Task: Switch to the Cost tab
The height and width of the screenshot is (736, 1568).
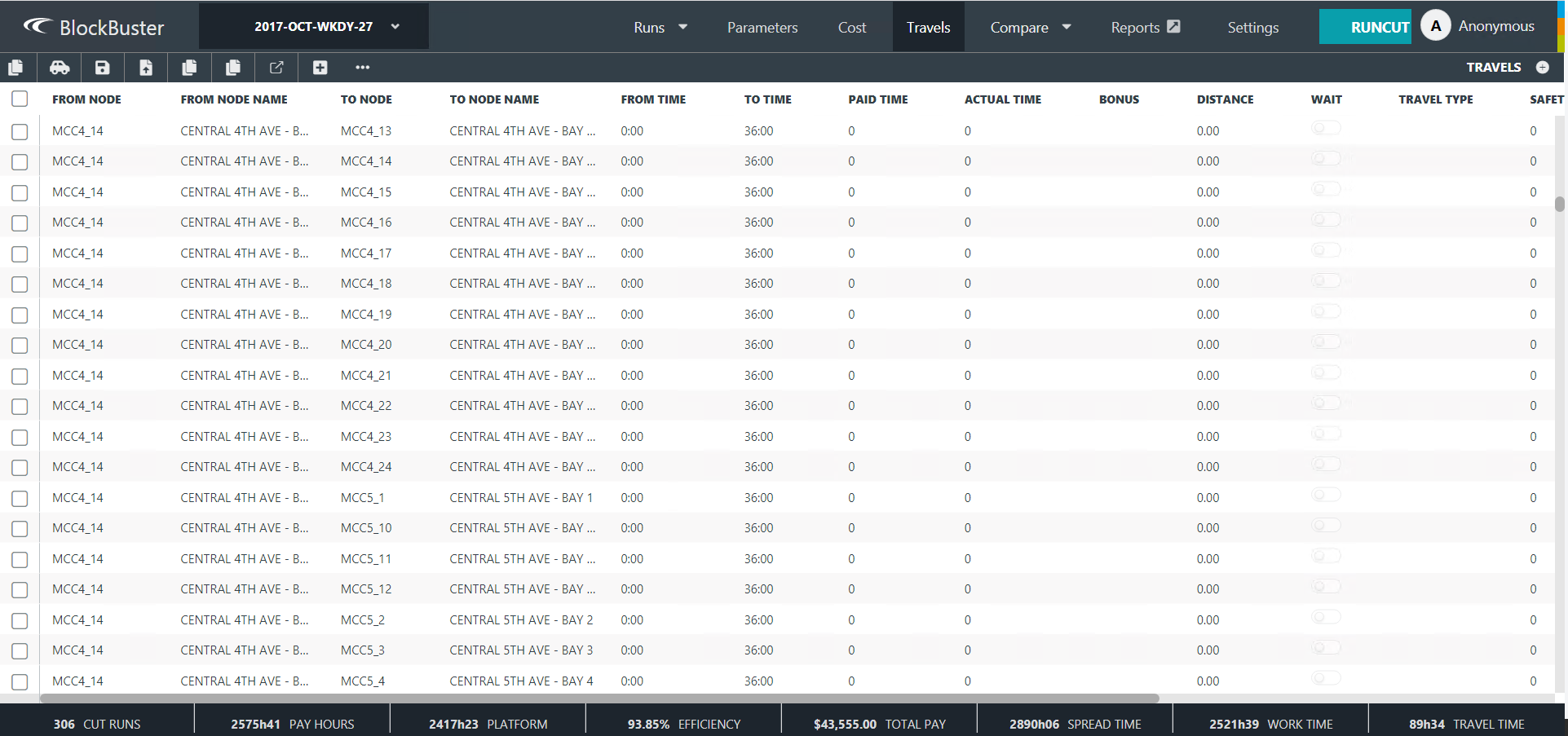Action: (851, 27)
